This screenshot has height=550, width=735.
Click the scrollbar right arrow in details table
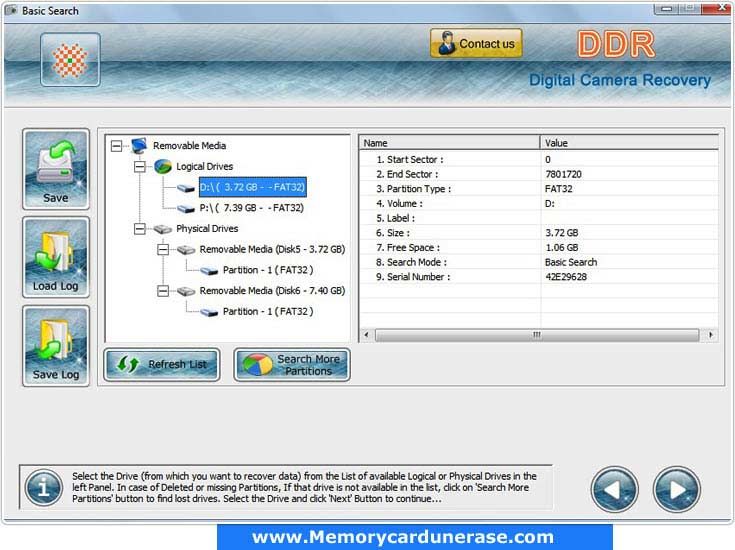pyautogui.click(x=711, y=335)
